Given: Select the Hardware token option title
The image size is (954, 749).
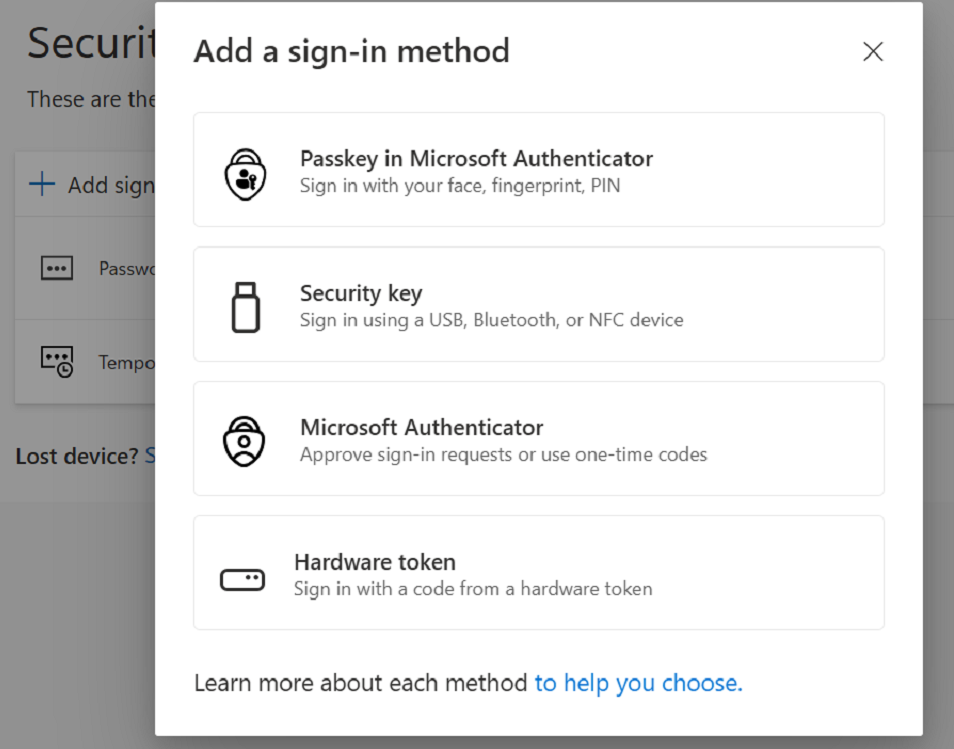Looking at the screenshot, I should 374,562.
